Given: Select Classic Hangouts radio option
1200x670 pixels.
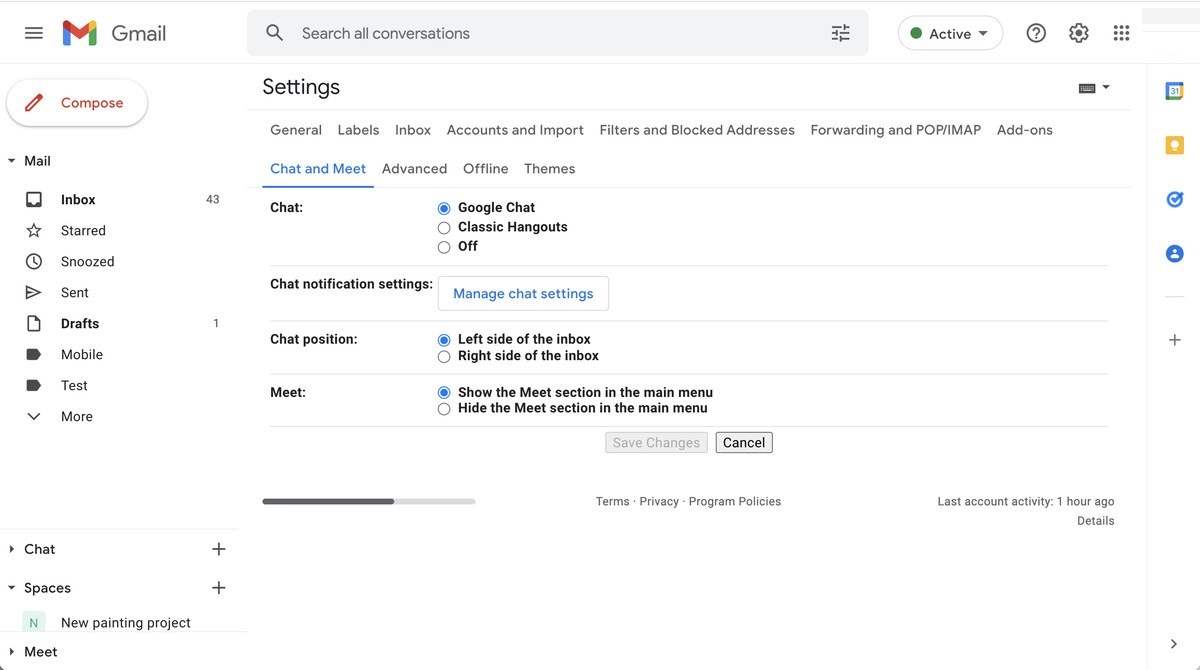Looking at the screenshot, I should tap(444, 228).
